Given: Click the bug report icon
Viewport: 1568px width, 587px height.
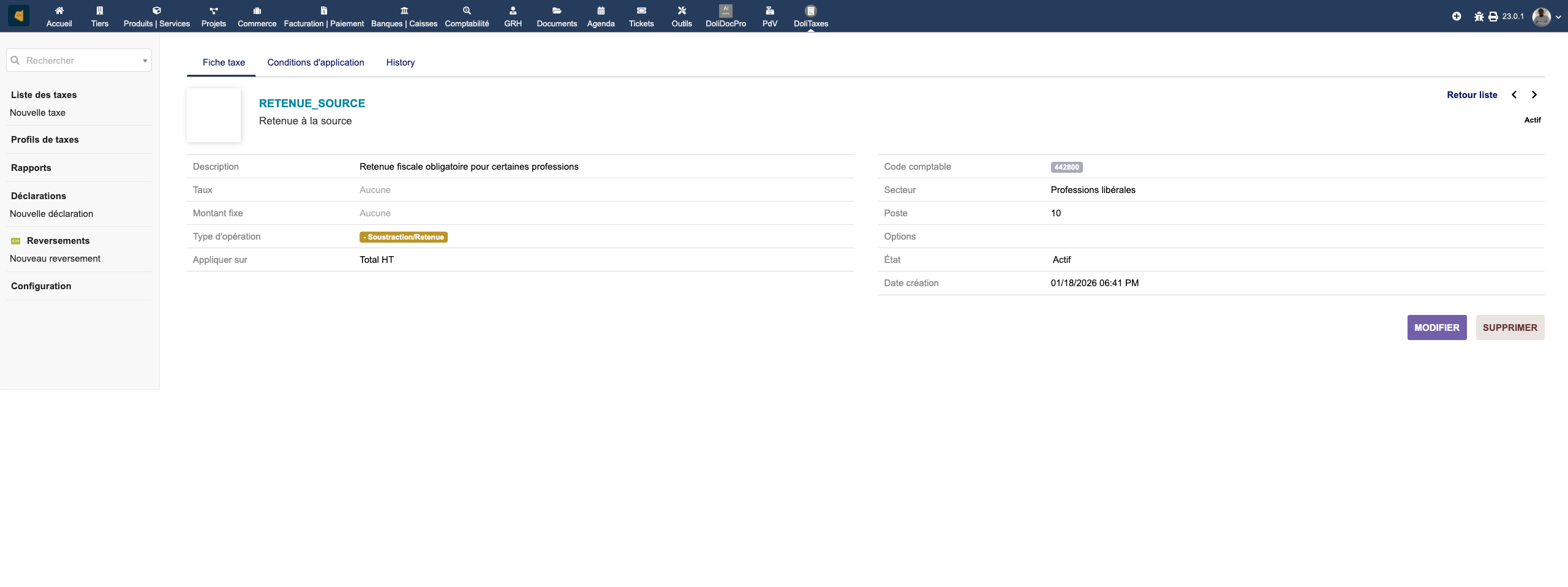Looking at the screenshot, I should pos(1479,17).
